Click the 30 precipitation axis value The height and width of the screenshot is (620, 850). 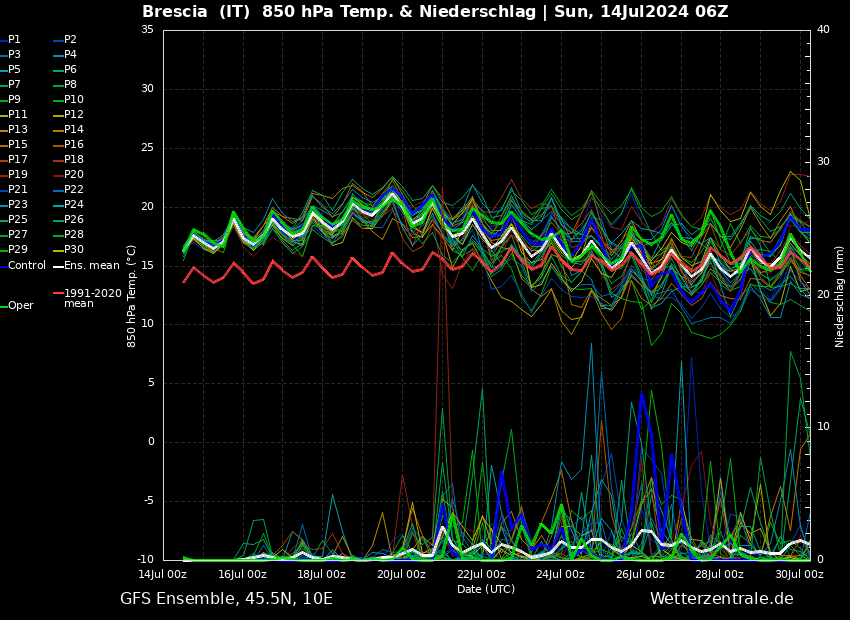coord(823,162)
